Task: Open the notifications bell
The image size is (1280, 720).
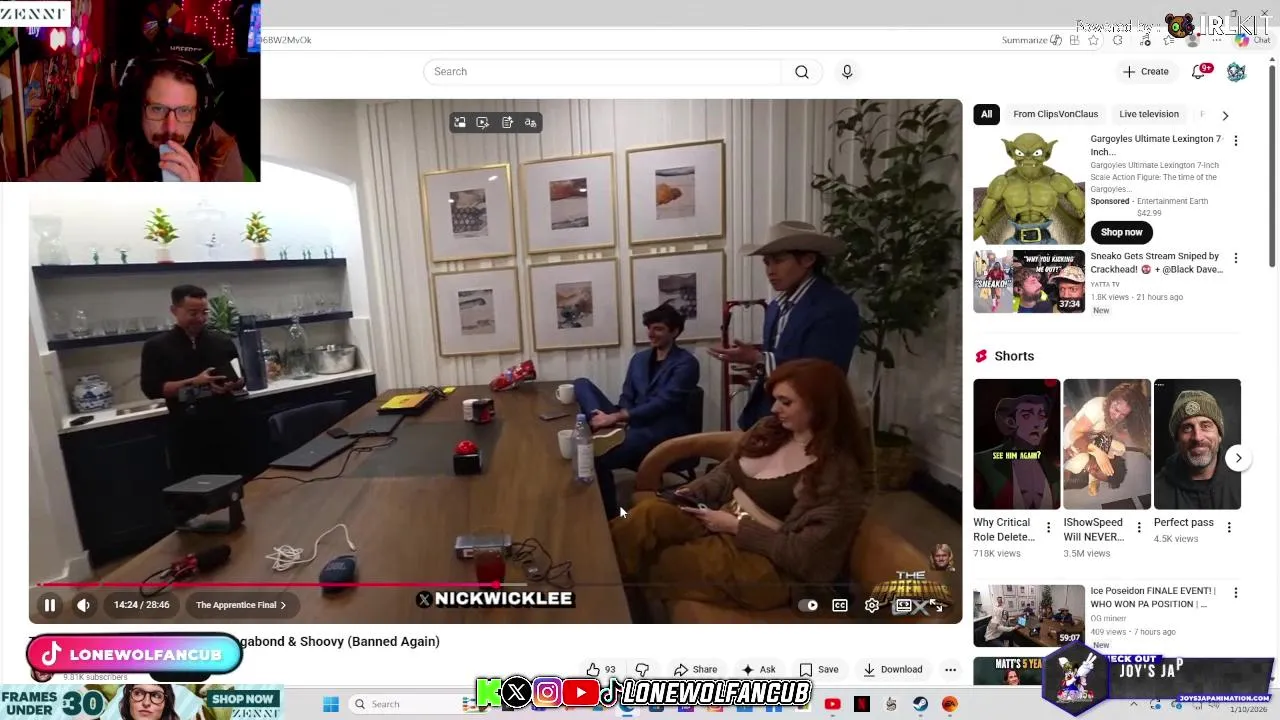Action: 1198,72
